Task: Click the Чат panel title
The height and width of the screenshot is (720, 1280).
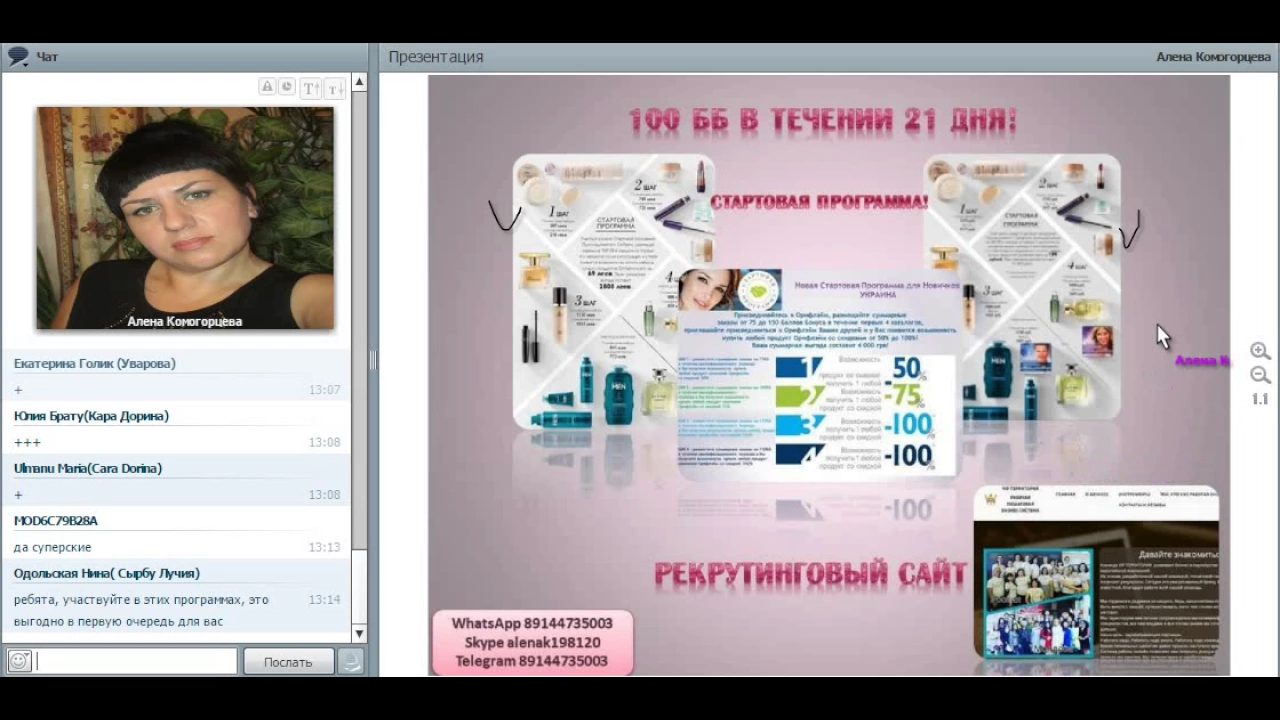Action: tap(47, 57)
